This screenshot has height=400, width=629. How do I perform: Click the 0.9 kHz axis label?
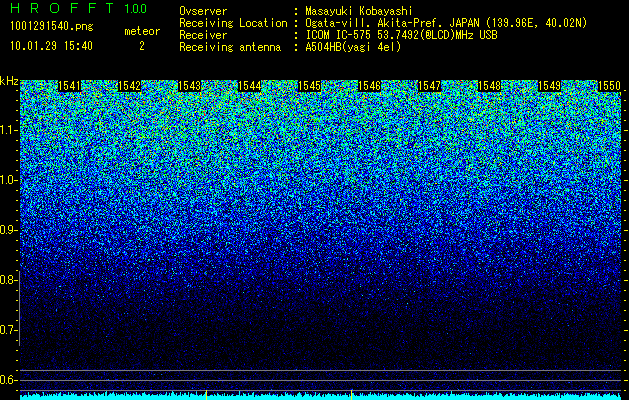coord(8,230)
